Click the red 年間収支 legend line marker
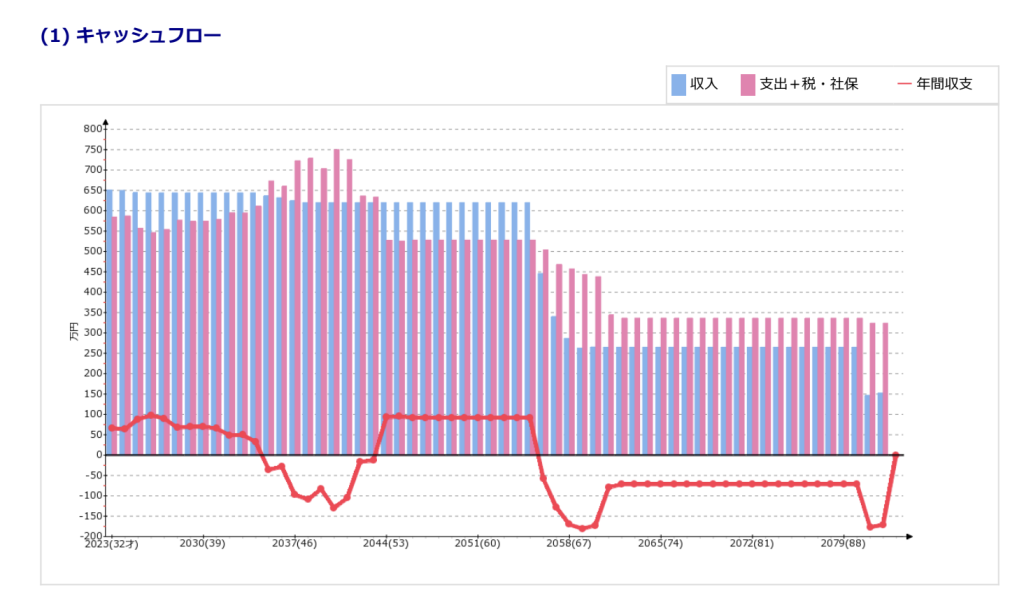This screenshot has width=1024, height=610. click(x=904, y=84)
